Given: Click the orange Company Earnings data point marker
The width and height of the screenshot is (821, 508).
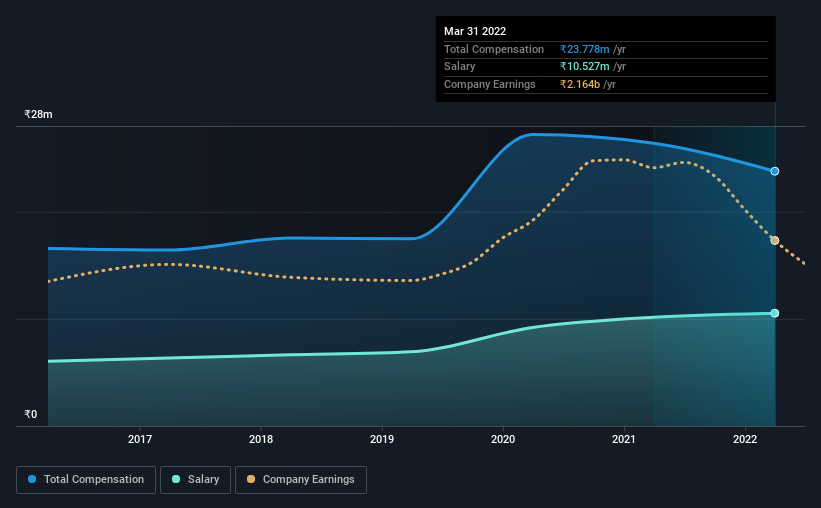Looking at the screenshot, I should [x=774, y=240].
